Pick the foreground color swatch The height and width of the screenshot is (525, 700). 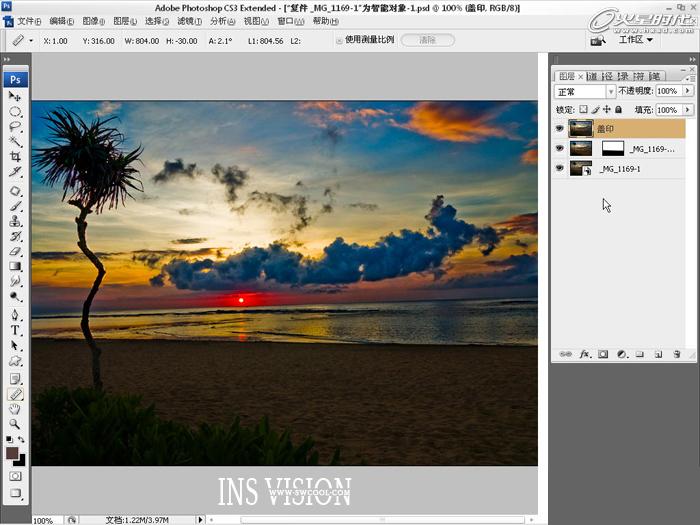point(12,453)
